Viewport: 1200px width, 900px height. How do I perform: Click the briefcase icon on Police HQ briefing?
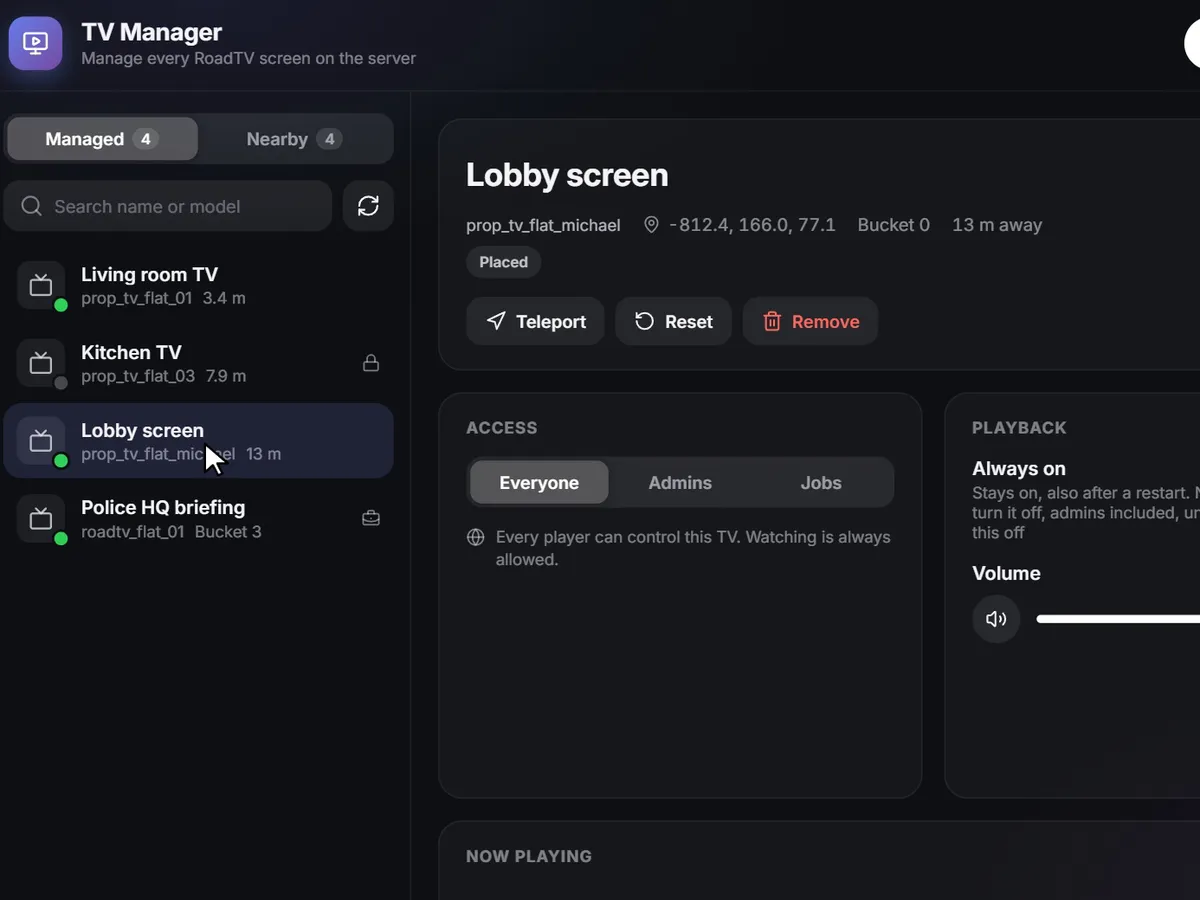[371, 518]
